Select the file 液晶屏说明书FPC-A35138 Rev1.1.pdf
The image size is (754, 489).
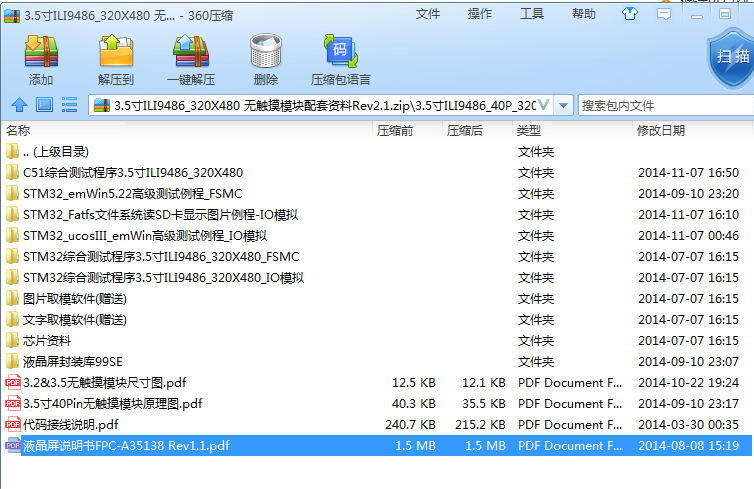126,446
